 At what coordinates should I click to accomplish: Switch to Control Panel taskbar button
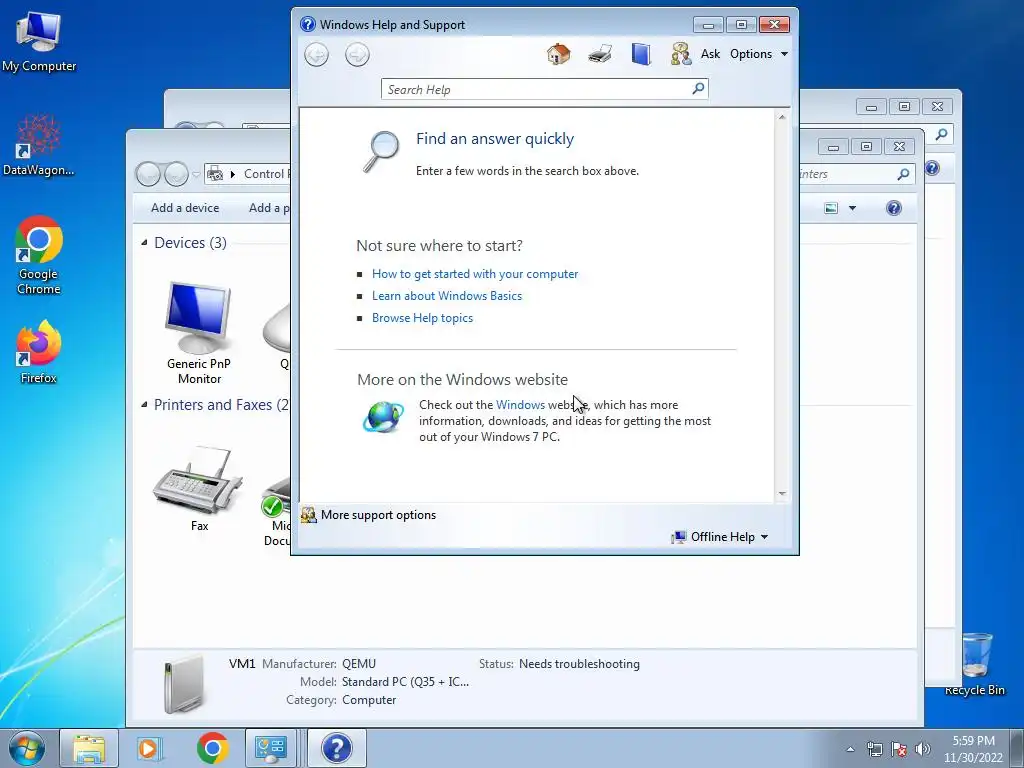coord(271,748)
